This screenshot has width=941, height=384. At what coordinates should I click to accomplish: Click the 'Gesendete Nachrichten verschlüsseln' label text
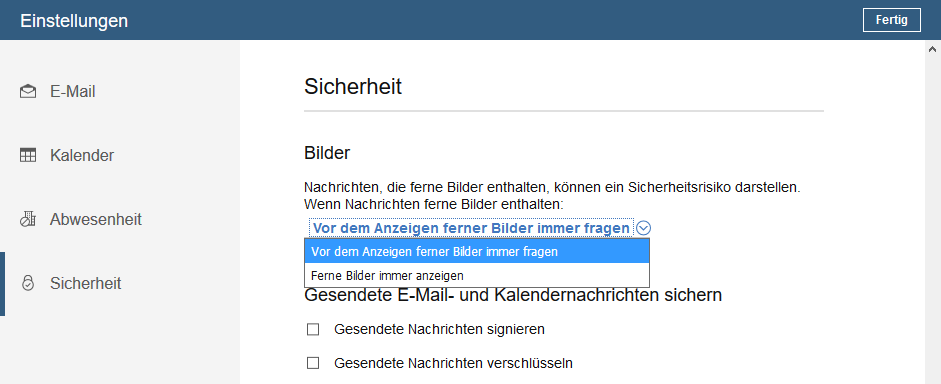pos(453,363)
